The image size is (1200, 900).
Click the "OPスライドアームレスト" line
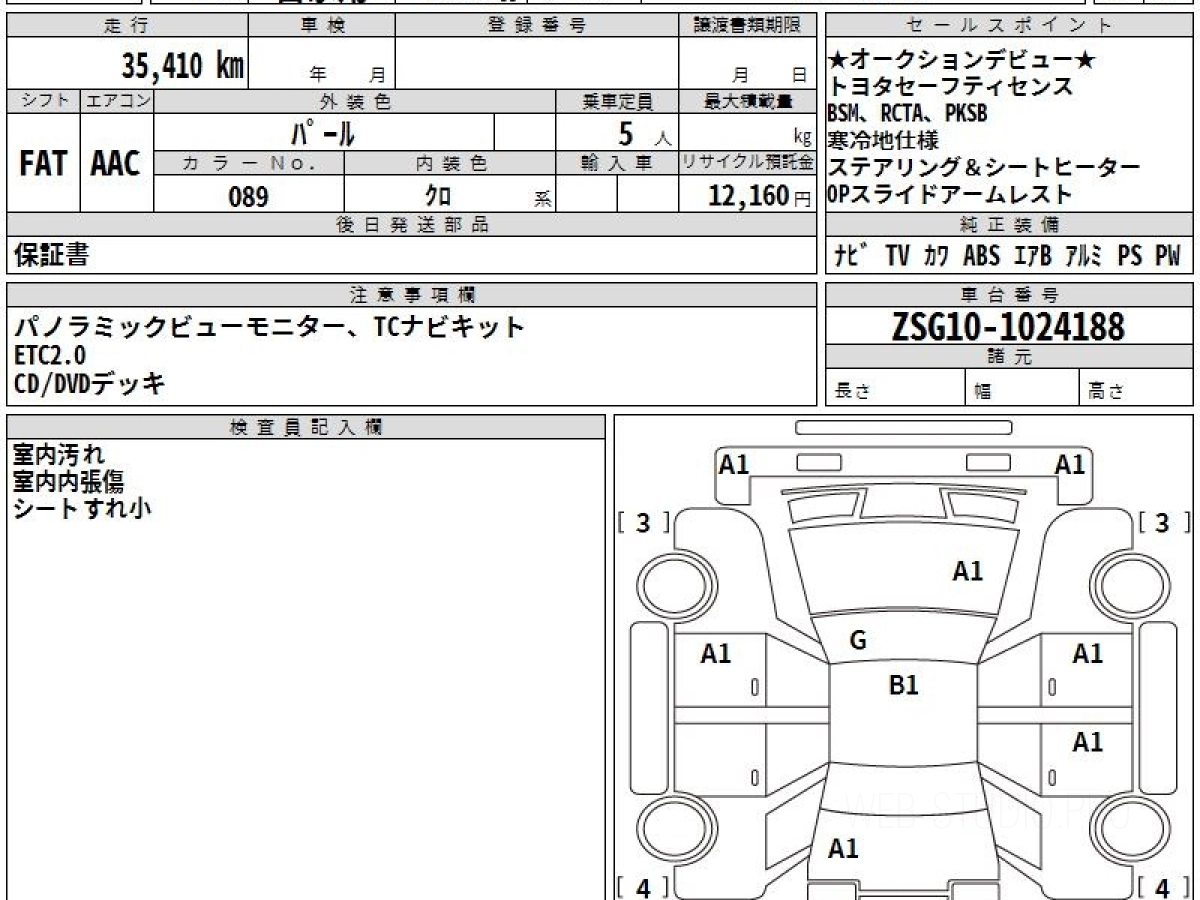950,195
